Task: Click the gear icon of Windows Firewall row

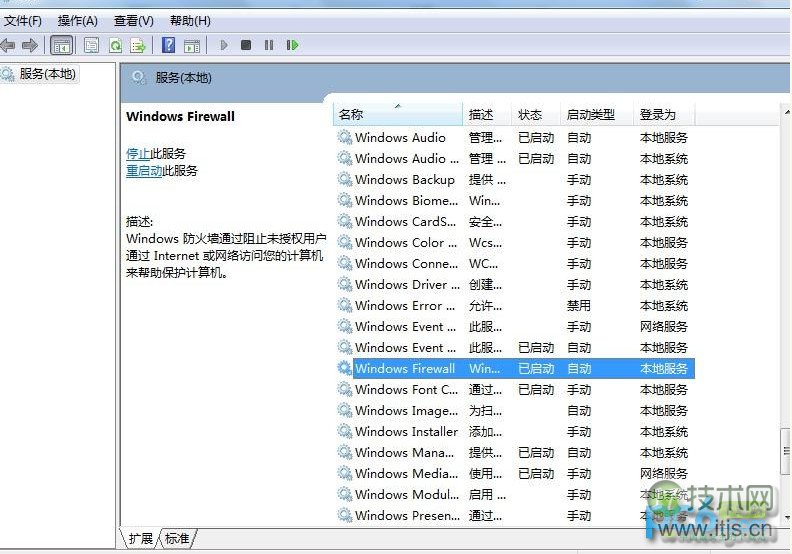Action: tap(344, 368)
